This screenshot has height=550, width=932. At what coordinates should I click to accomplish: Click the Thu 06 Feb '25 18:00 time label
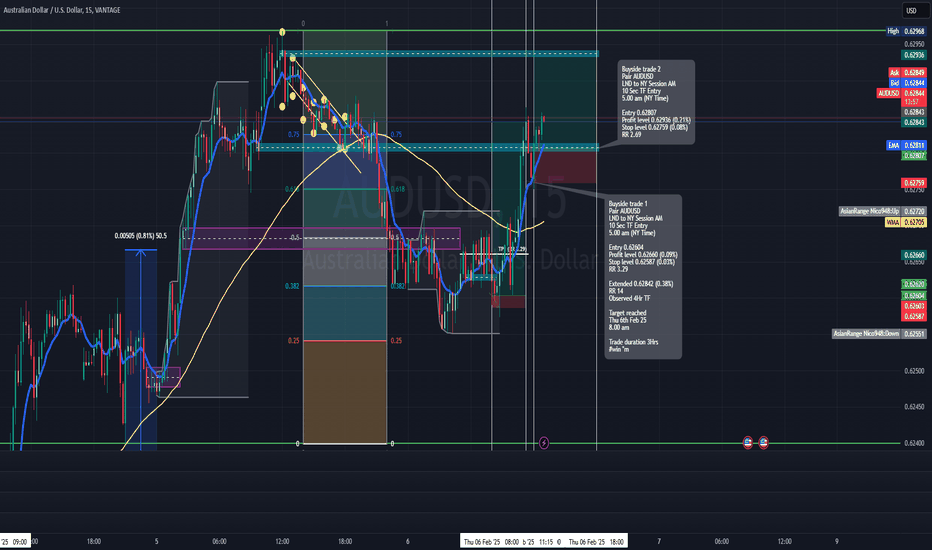click(596, 541)
